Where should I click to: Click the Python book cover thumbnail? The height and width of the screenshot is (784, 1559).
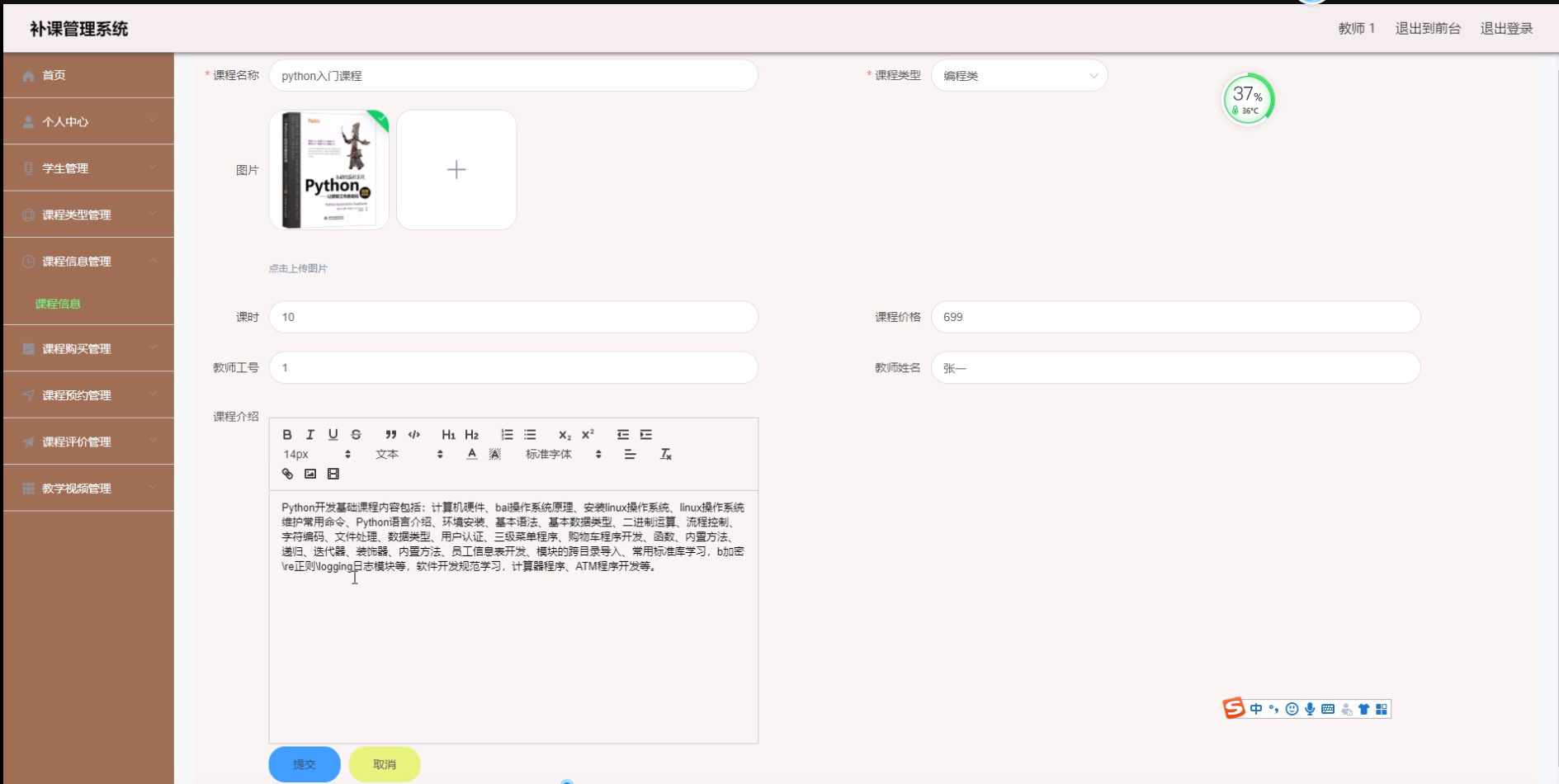tap(329, 170)
